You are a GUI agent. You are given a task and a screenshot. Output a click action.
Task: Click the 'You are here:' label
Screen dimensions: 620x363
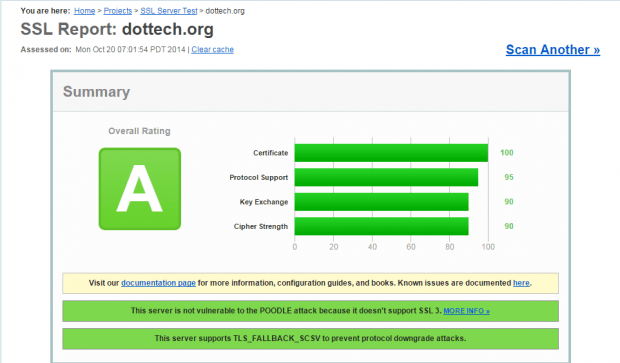pyautogui.click(x=45, y=11)
